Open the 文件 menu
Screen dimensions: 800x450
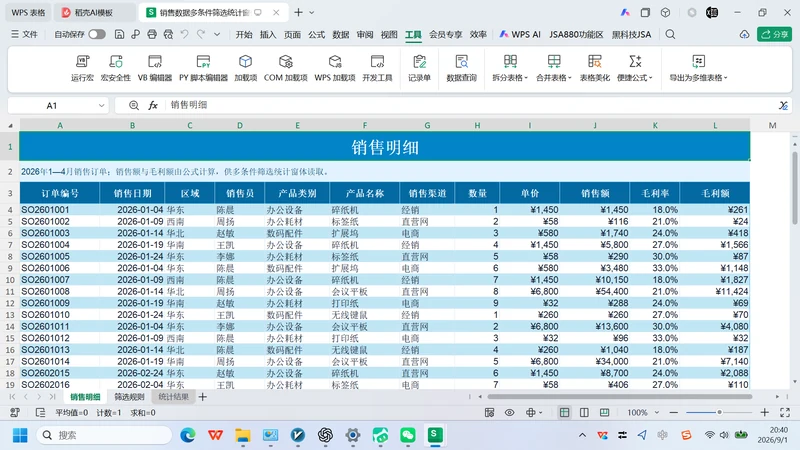tap(24, 34)
